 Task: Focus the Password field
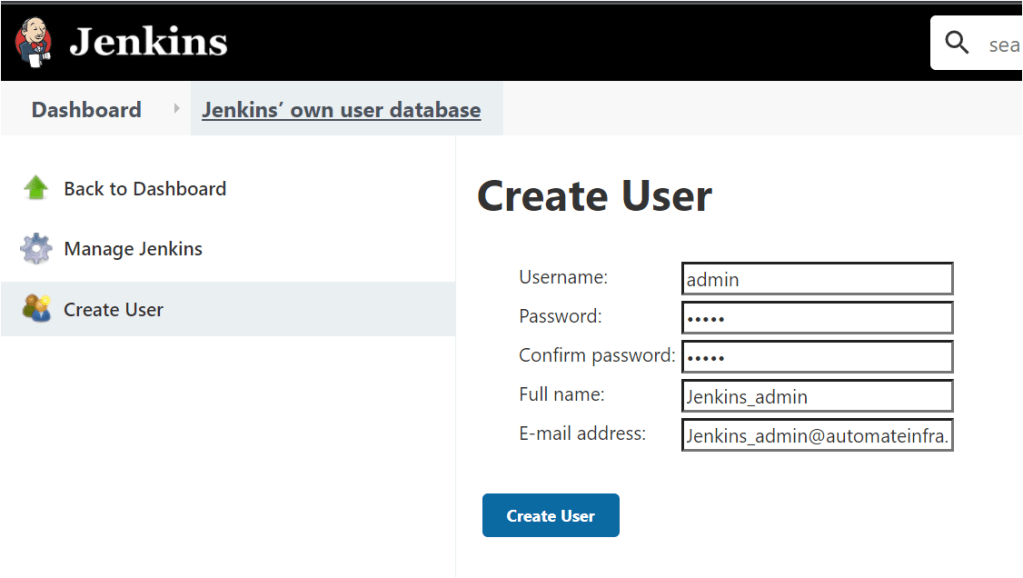pos(816,318)
